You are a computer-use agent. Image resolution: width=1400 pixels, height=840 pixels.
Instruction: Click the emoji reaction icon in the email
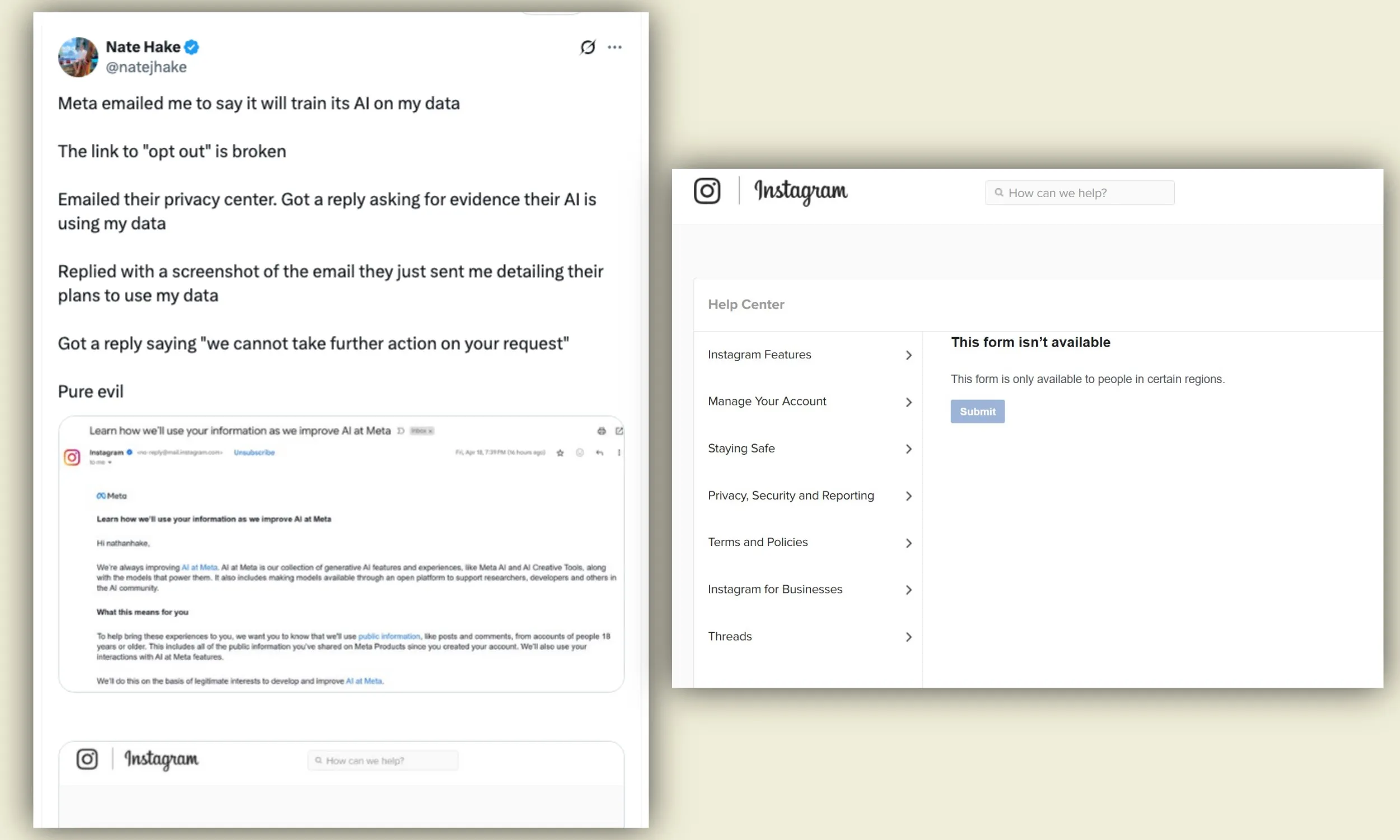(x=580, y=453)
